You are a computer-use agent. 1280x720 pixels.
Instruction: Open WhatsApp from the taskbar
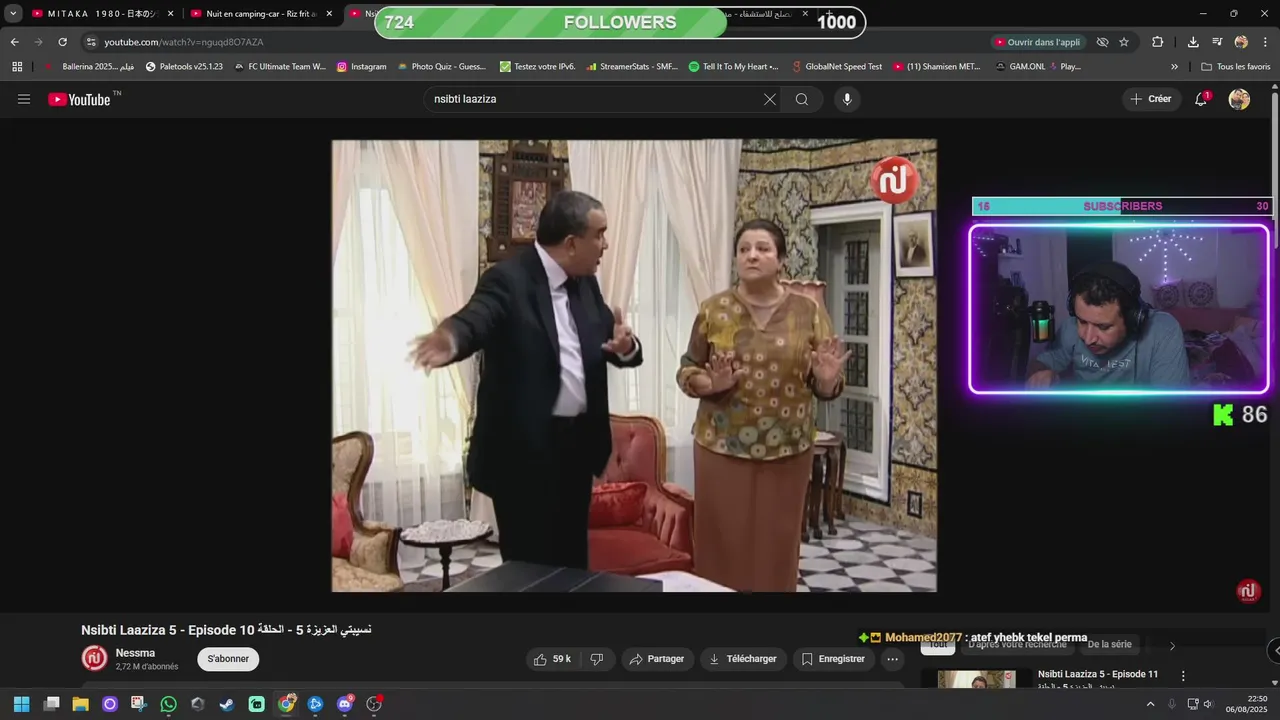168,704
